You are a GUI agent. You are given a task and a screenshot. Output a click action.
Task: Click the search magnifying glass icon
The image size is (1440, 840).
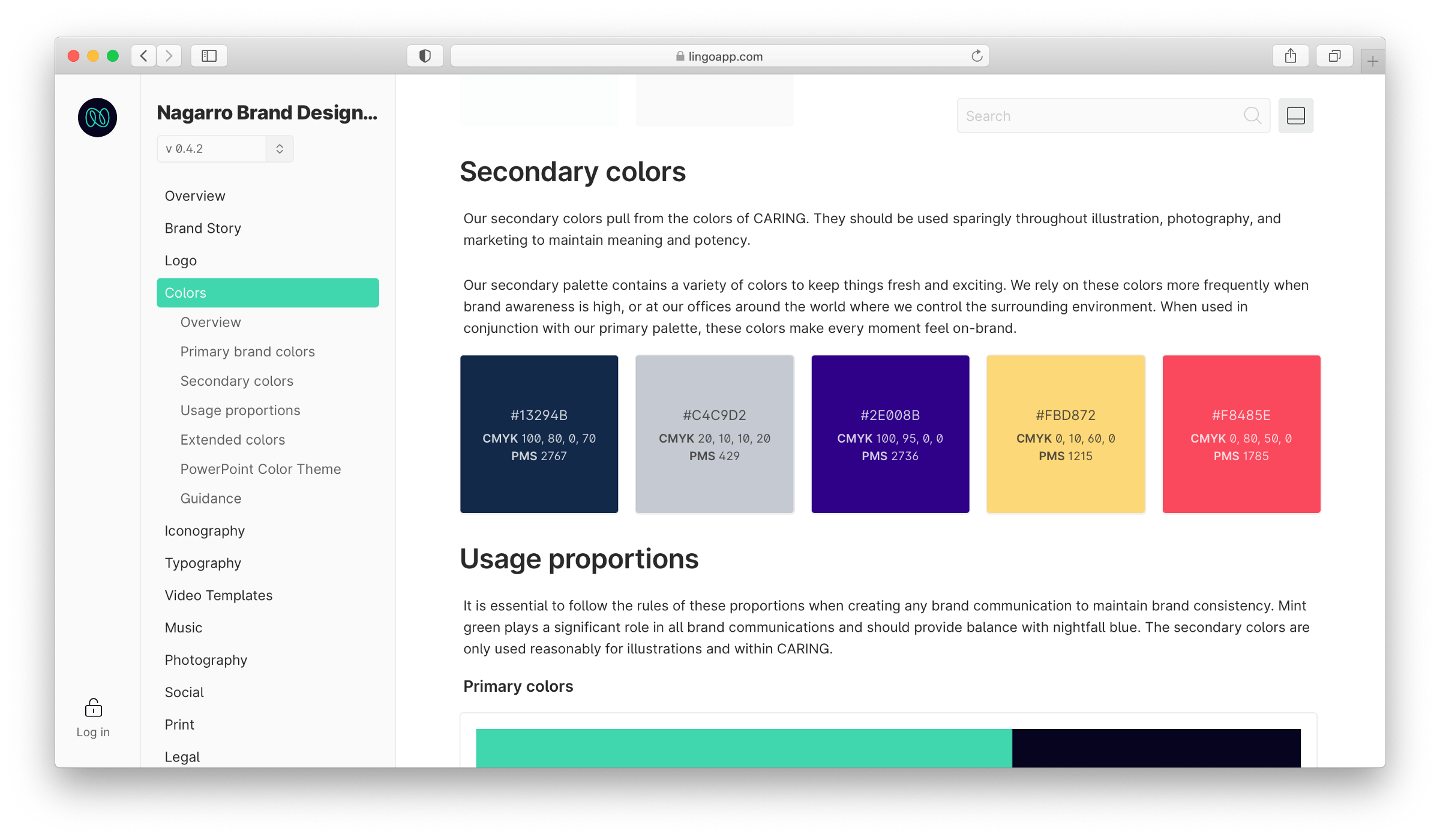tap(1253, 115)
